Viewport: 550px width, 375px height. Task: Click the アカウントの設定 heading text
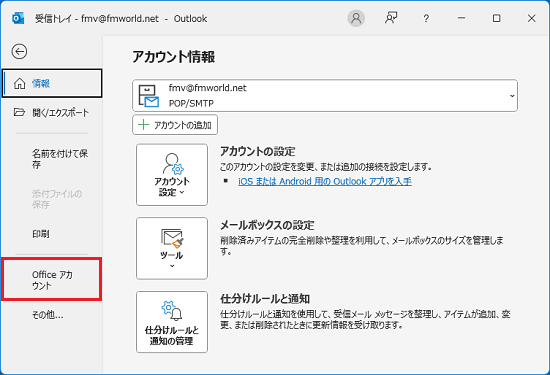(x=257, y=152)
